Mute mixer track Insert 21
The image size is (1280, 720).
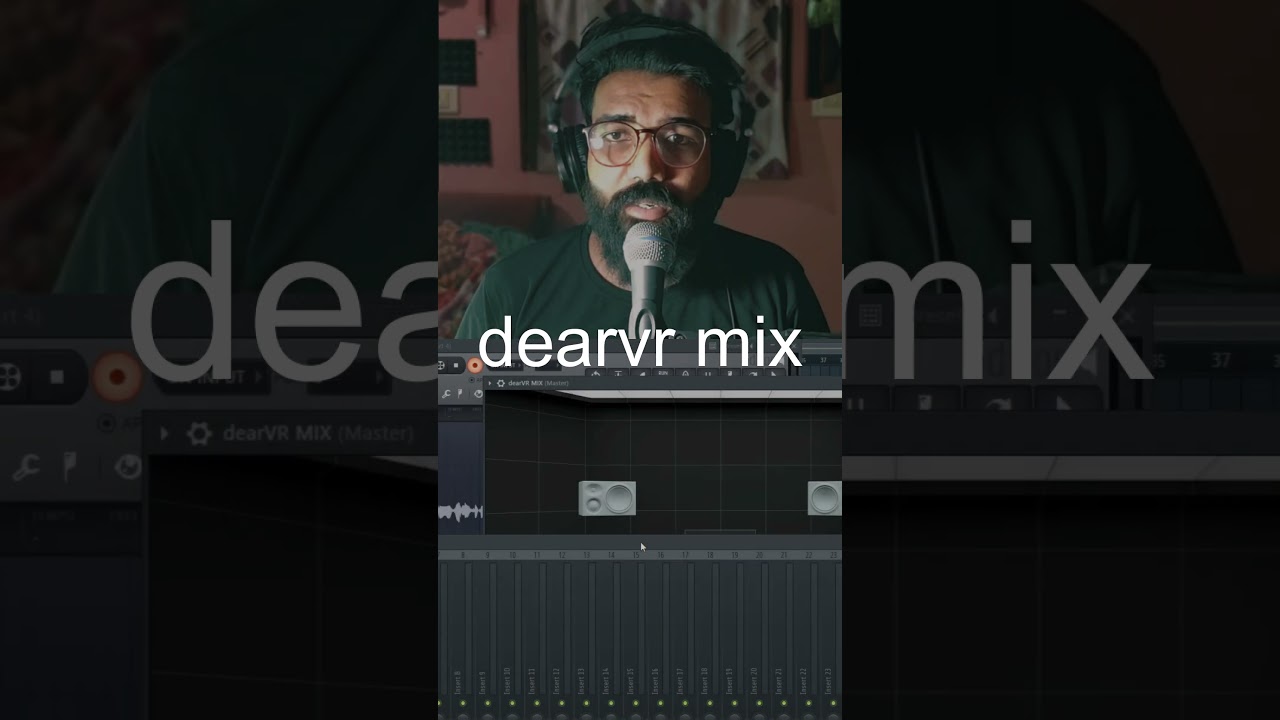pyautogui.click(x=783, y=704)
